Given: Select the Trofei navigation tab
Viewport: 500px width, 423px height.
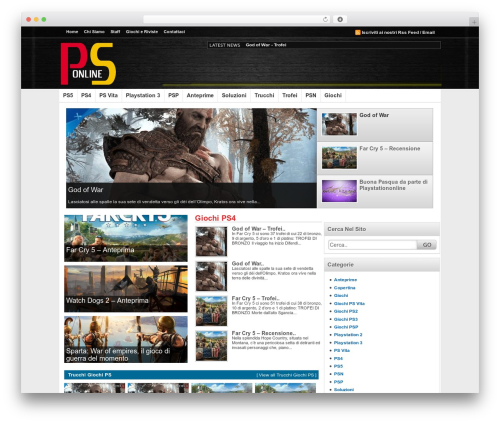Looking at the screenshot, I should 290,95.
